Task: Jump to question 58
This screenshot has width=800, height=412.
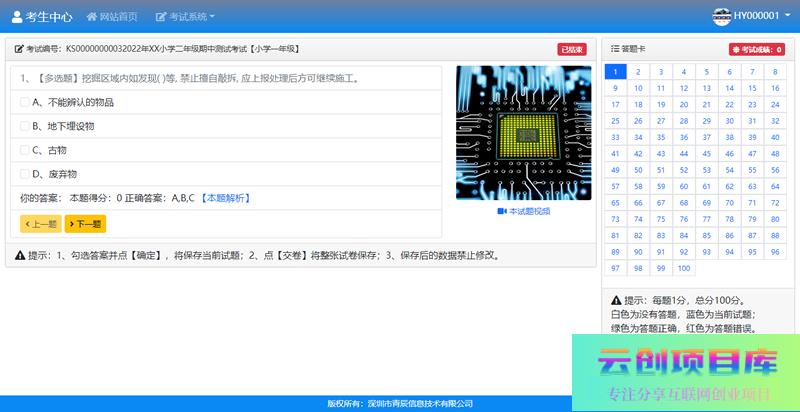Action: tap(638, 187)
